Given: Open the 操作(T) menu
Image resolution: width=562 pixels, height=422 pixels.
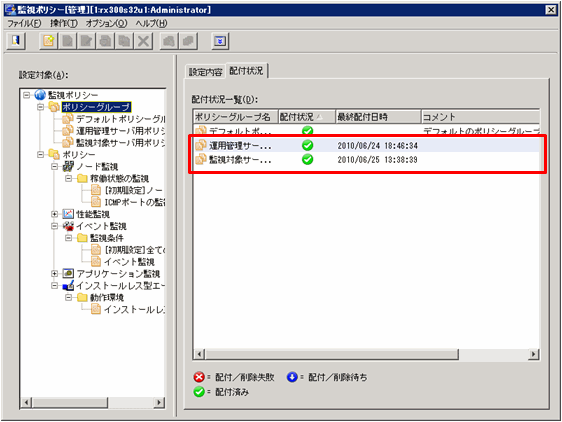Looking at the screenshot, I should [x=64, y=24].
